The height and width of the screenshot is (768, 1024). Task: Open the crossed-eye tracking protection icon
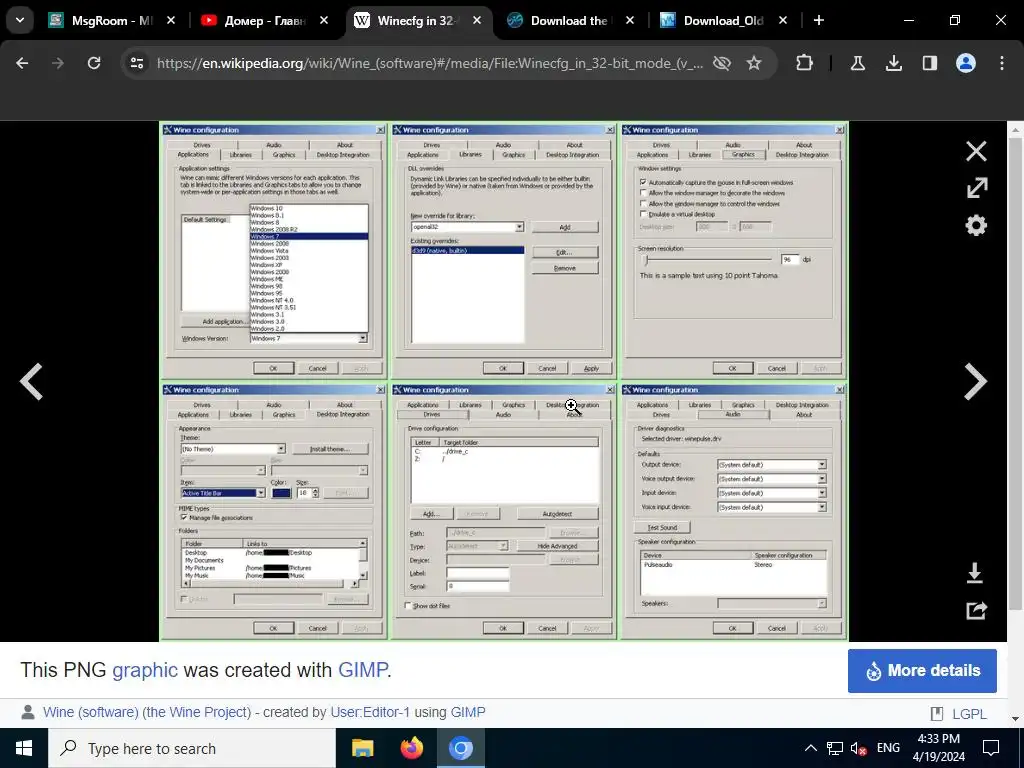pyautogui.click(x=722, y=63)
